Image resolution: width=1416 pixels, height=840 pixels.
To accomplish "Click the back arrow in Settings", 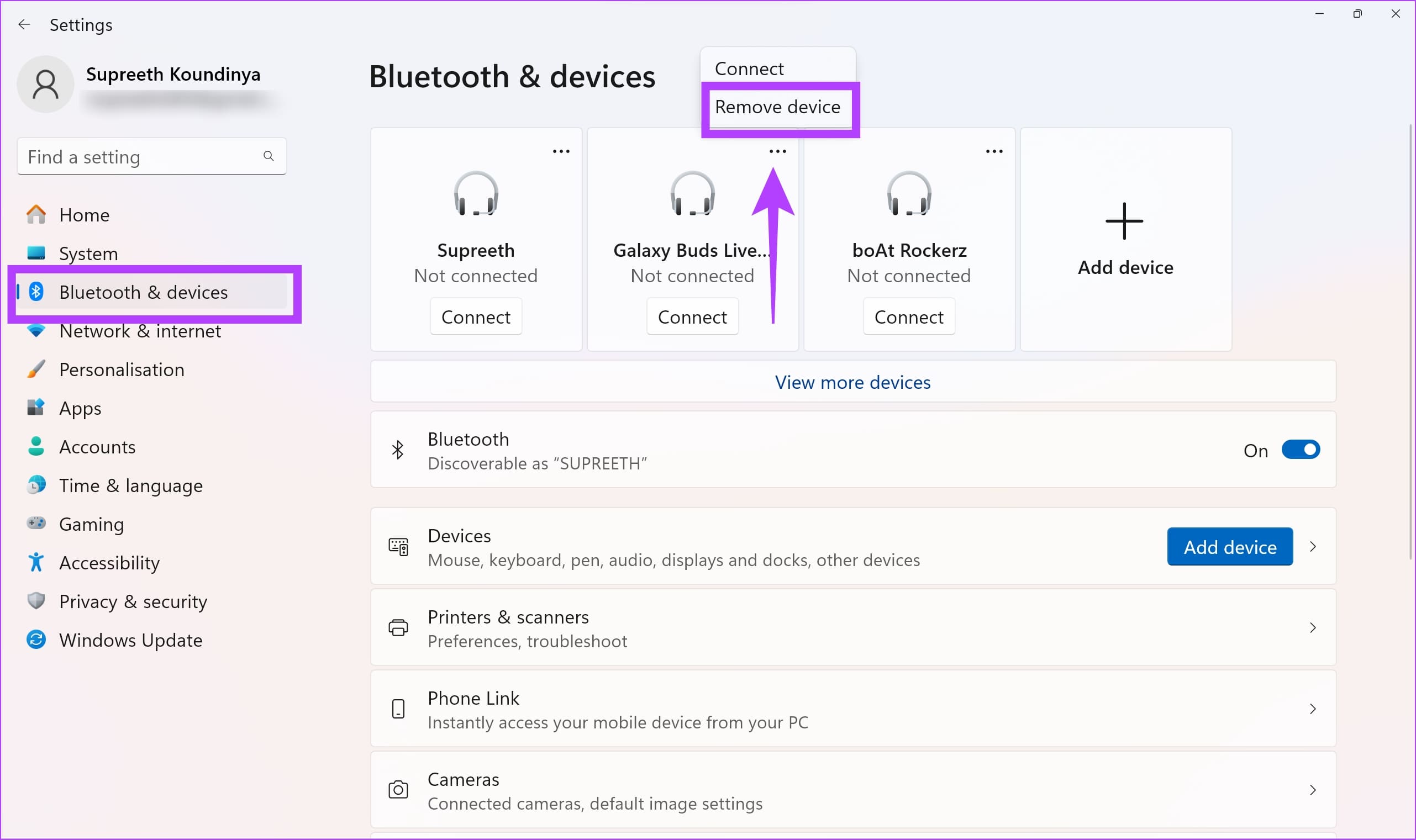I will 24,24.
